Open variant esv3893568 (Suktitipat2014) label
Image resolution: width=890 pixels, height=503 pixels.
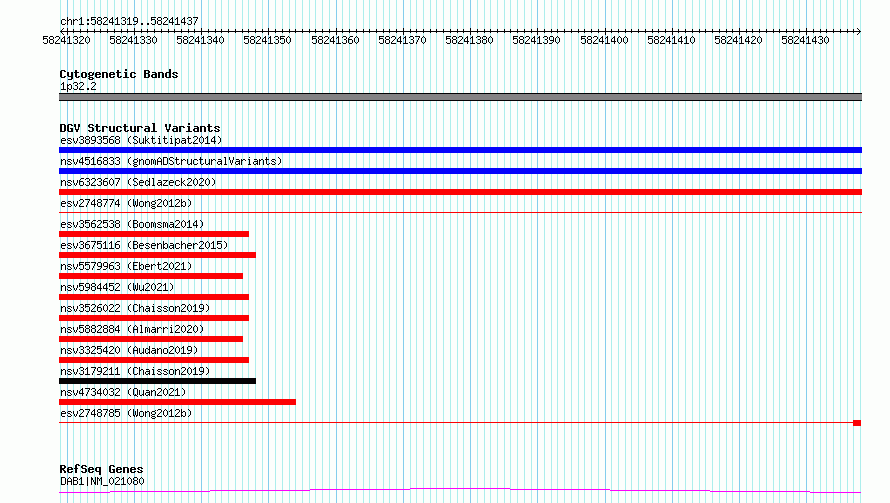pos(141,140)
